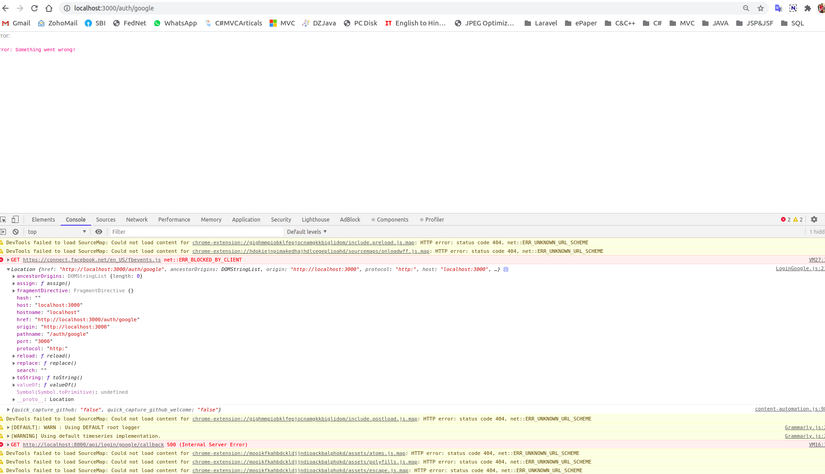This screenshot has height=474, width=825.
Task: Collapse the Location object in console
Action: click(8, 269)
